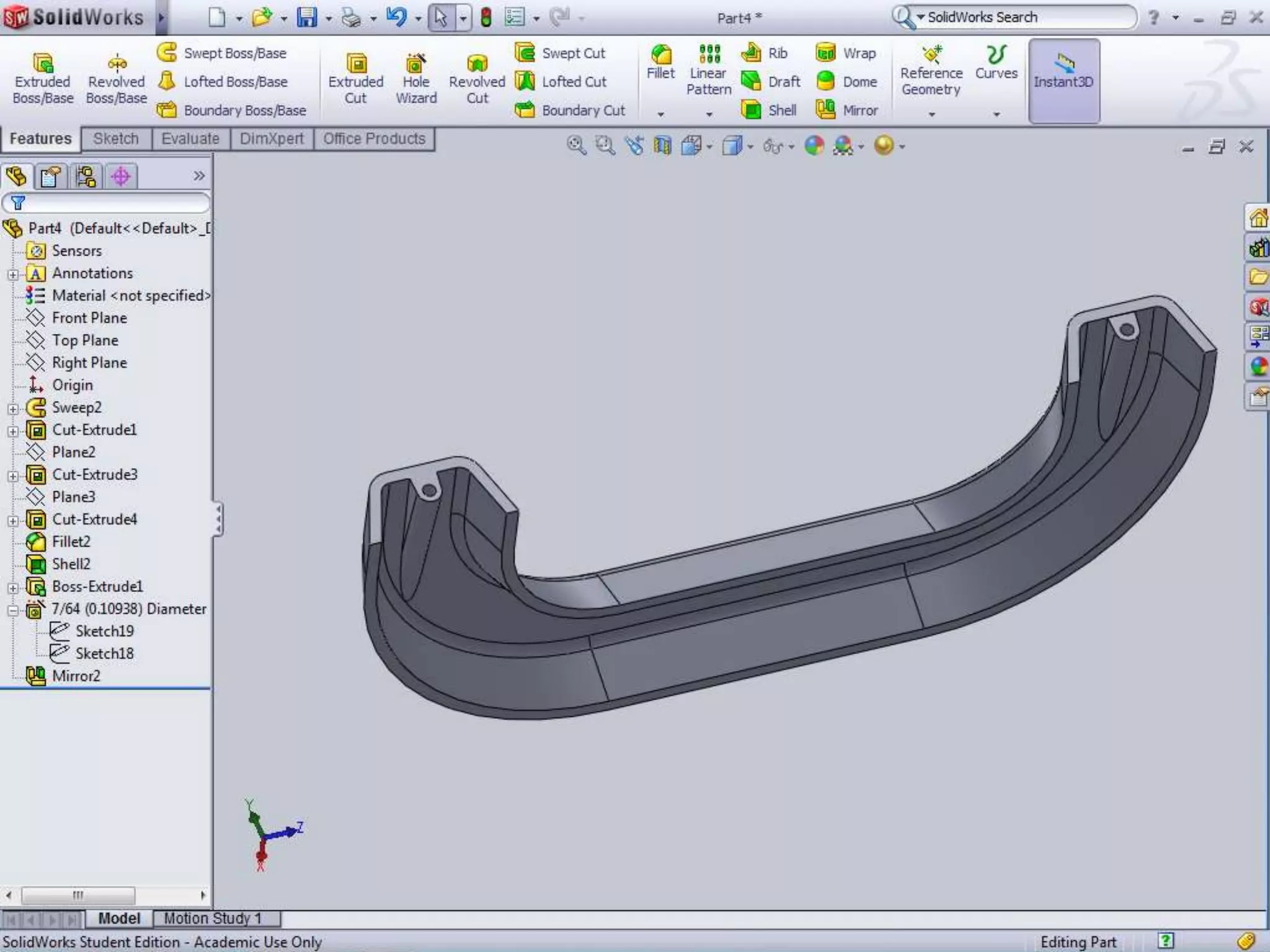Toggle the Rebuild traffic light button
Screen dimensions: 1270x952
click(486, 17)
